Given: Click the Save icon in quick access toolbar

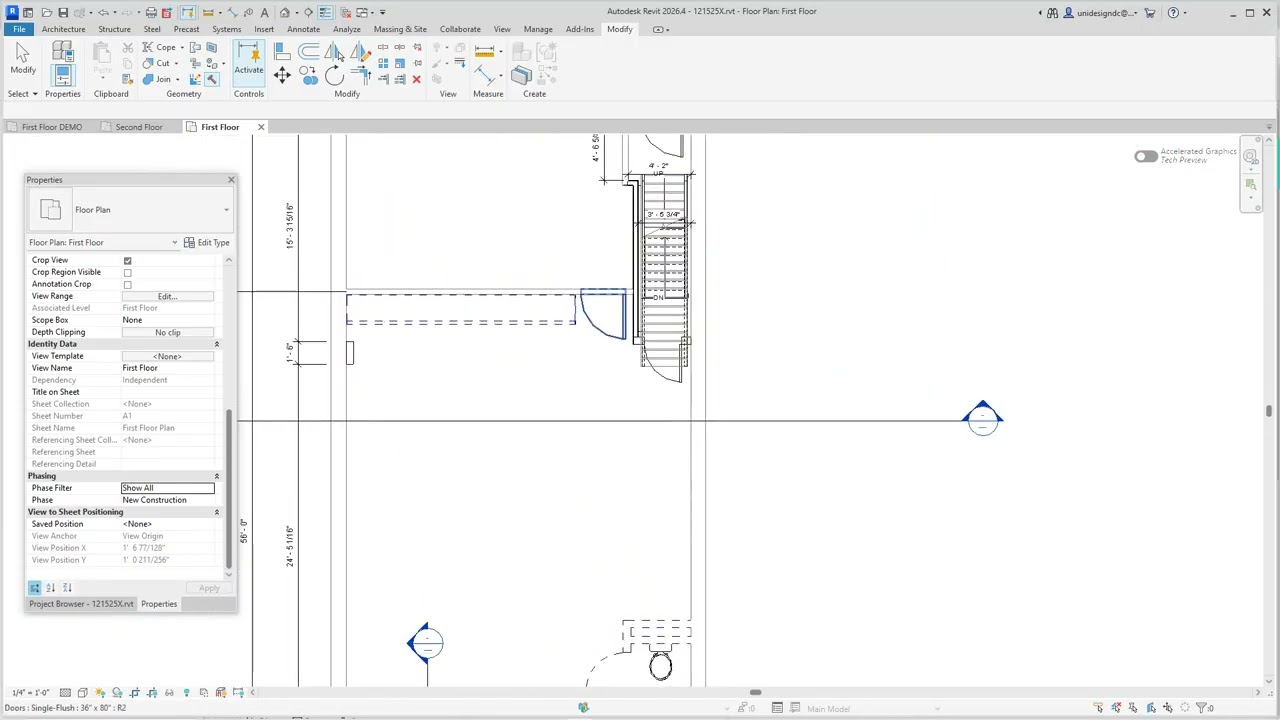Looking at the screenshot, I should (63, 12).
